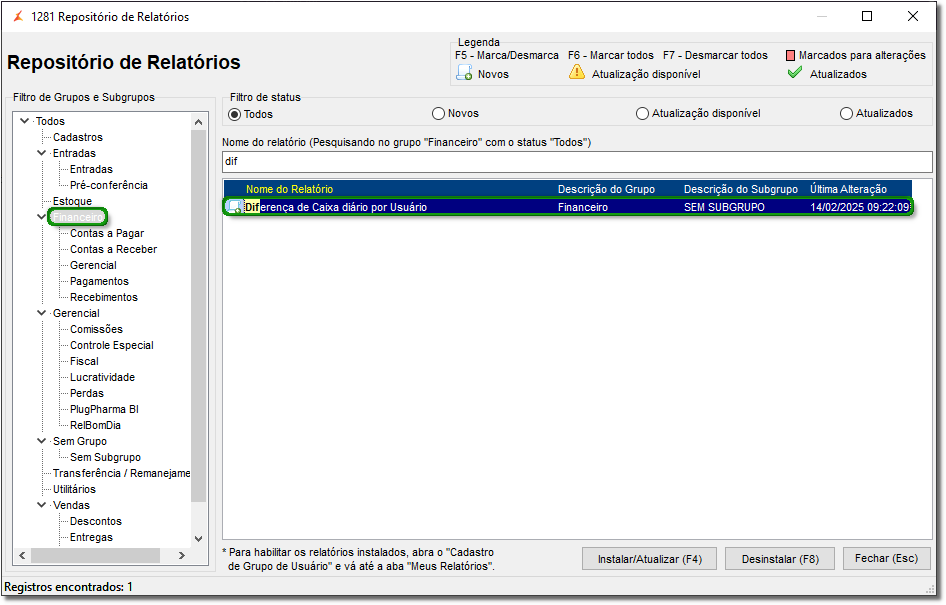The height and width of the screenshot is (605, 946).
Task: Collapse the Entradas group node
Action: (42, 153)
